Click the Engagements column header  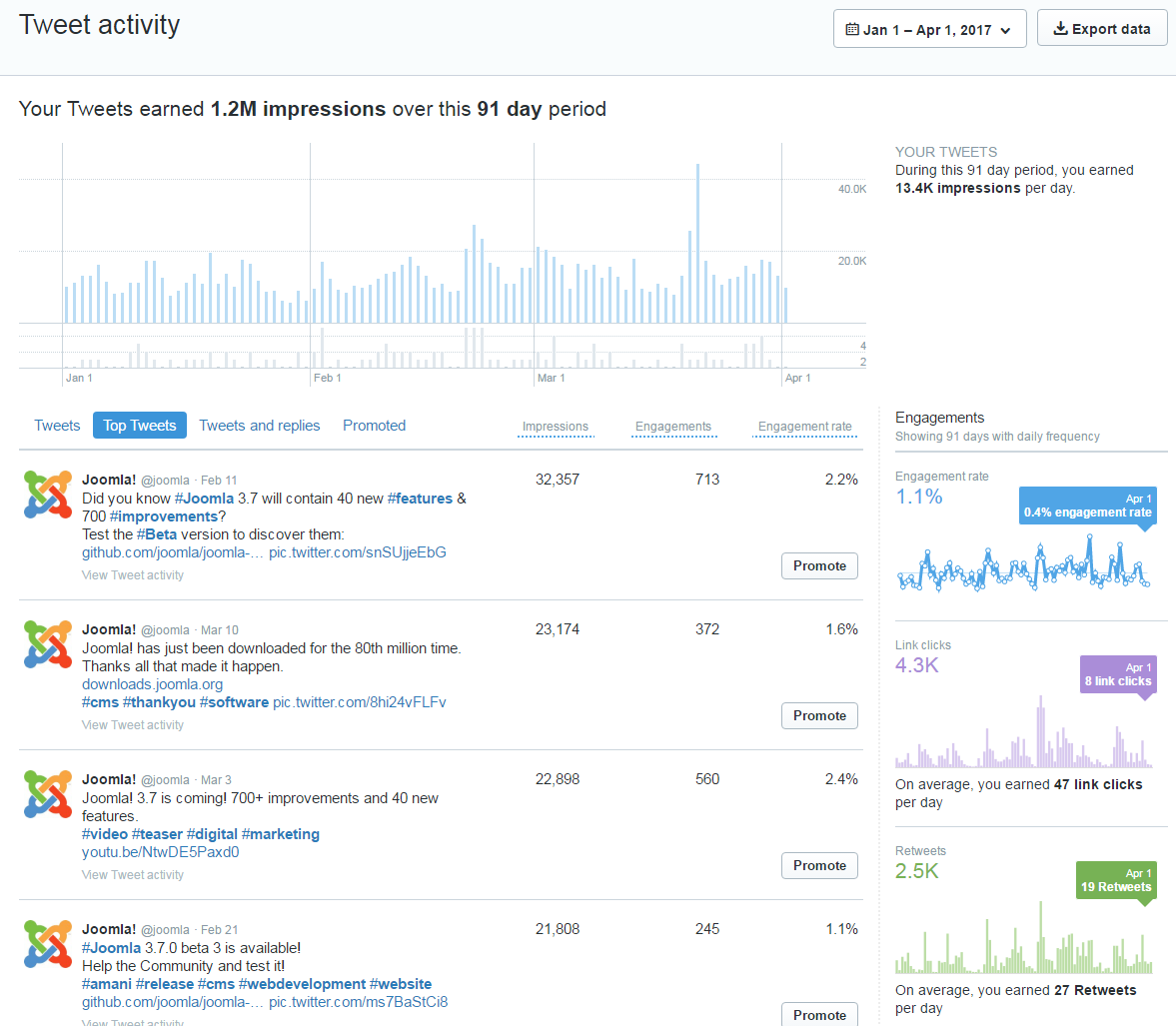(672, 426)
